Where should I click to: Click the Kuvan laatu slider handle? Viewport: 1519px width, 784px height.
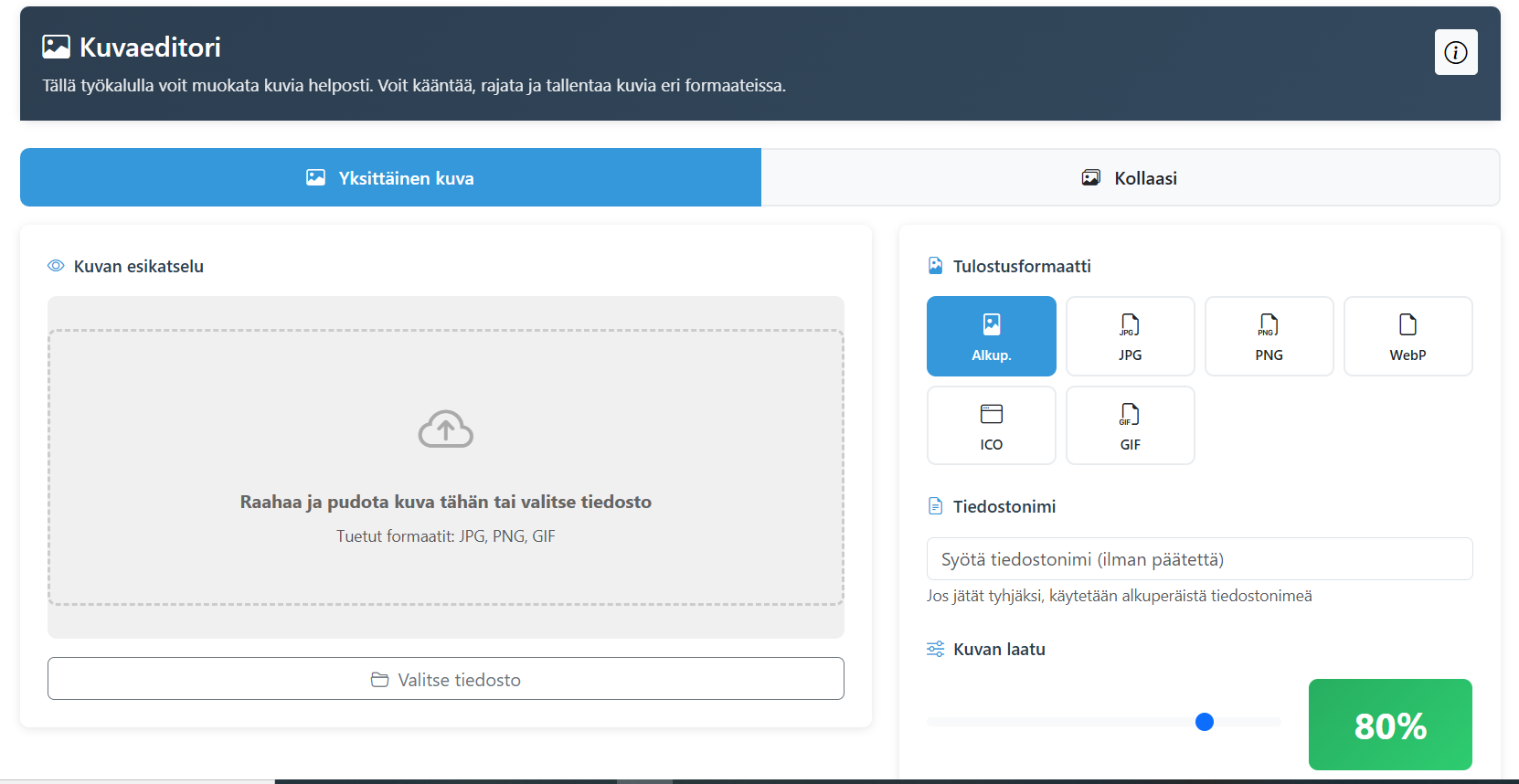(1205, 722)
